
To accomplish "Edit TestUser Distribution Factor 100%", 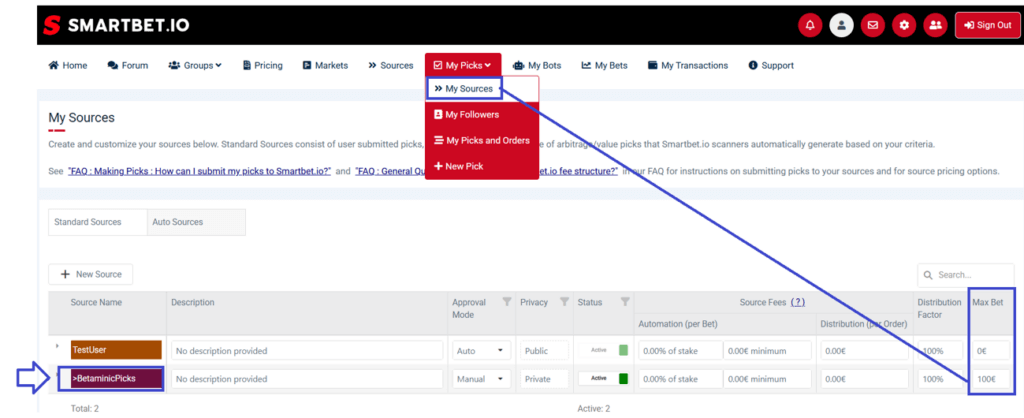I will click(940, 351).
